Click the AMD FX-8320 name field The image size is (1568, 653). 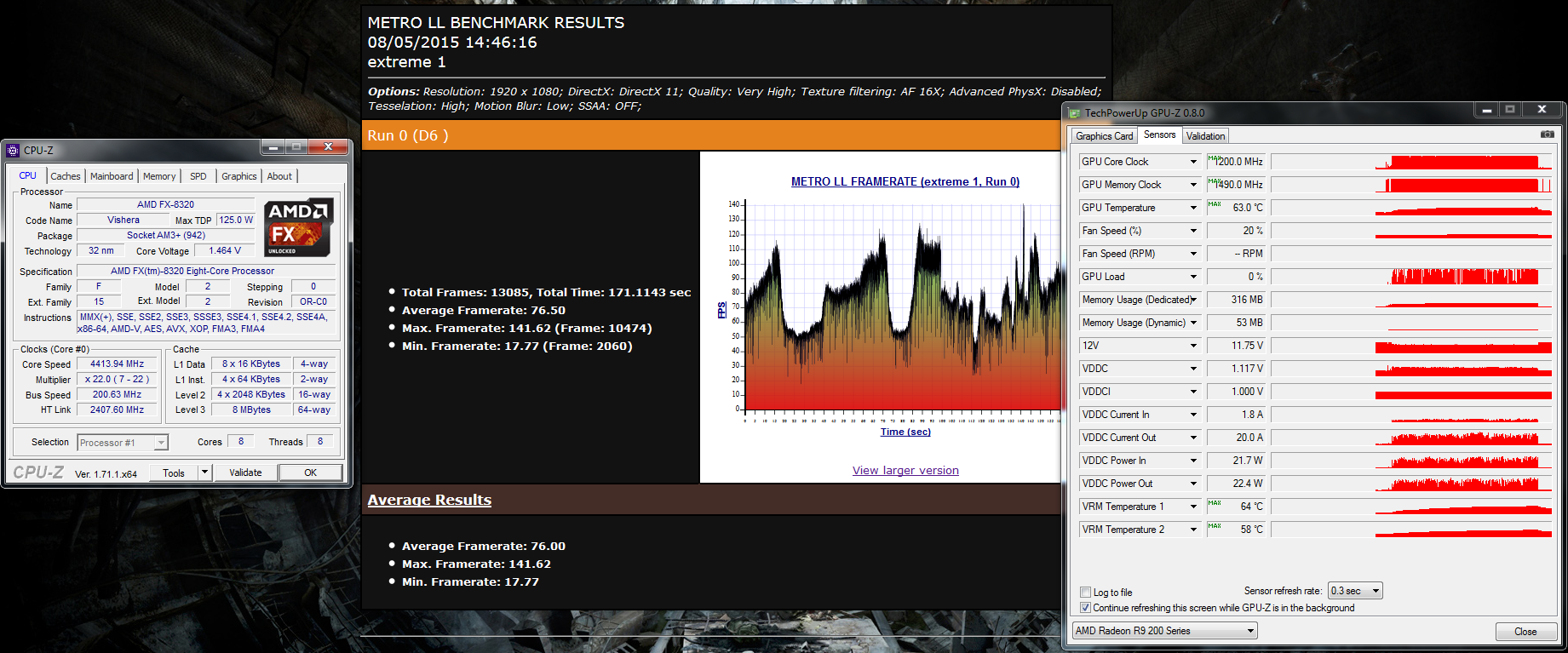click(x=165, y=205)
